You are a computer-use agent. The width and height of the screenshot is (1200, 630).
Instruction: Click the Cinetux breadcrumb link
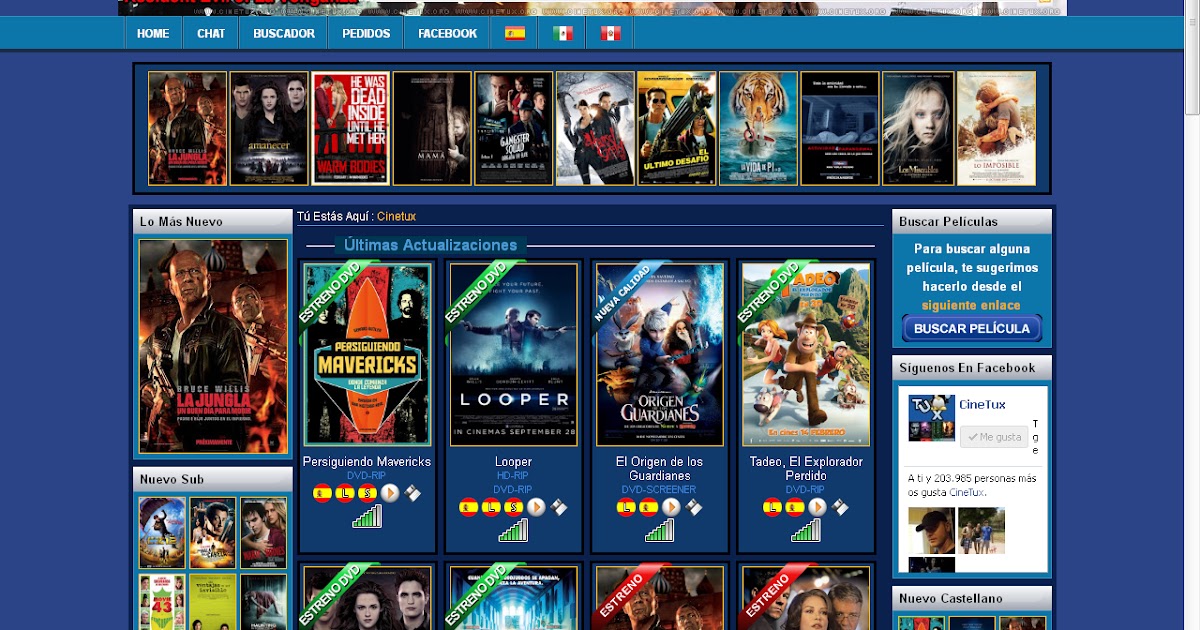[396, 216]
